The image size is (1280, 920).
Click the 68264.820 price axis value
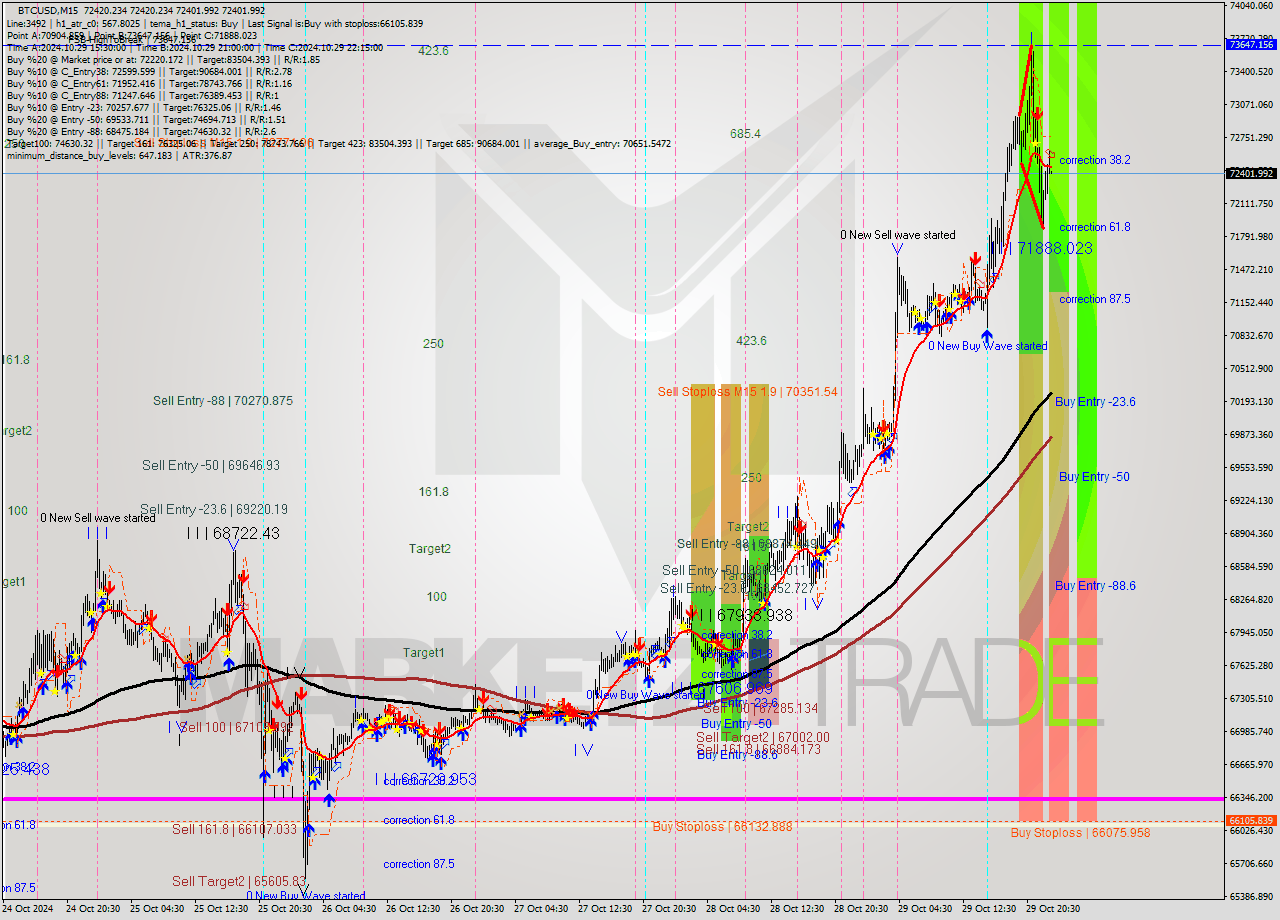point(1251,599)
